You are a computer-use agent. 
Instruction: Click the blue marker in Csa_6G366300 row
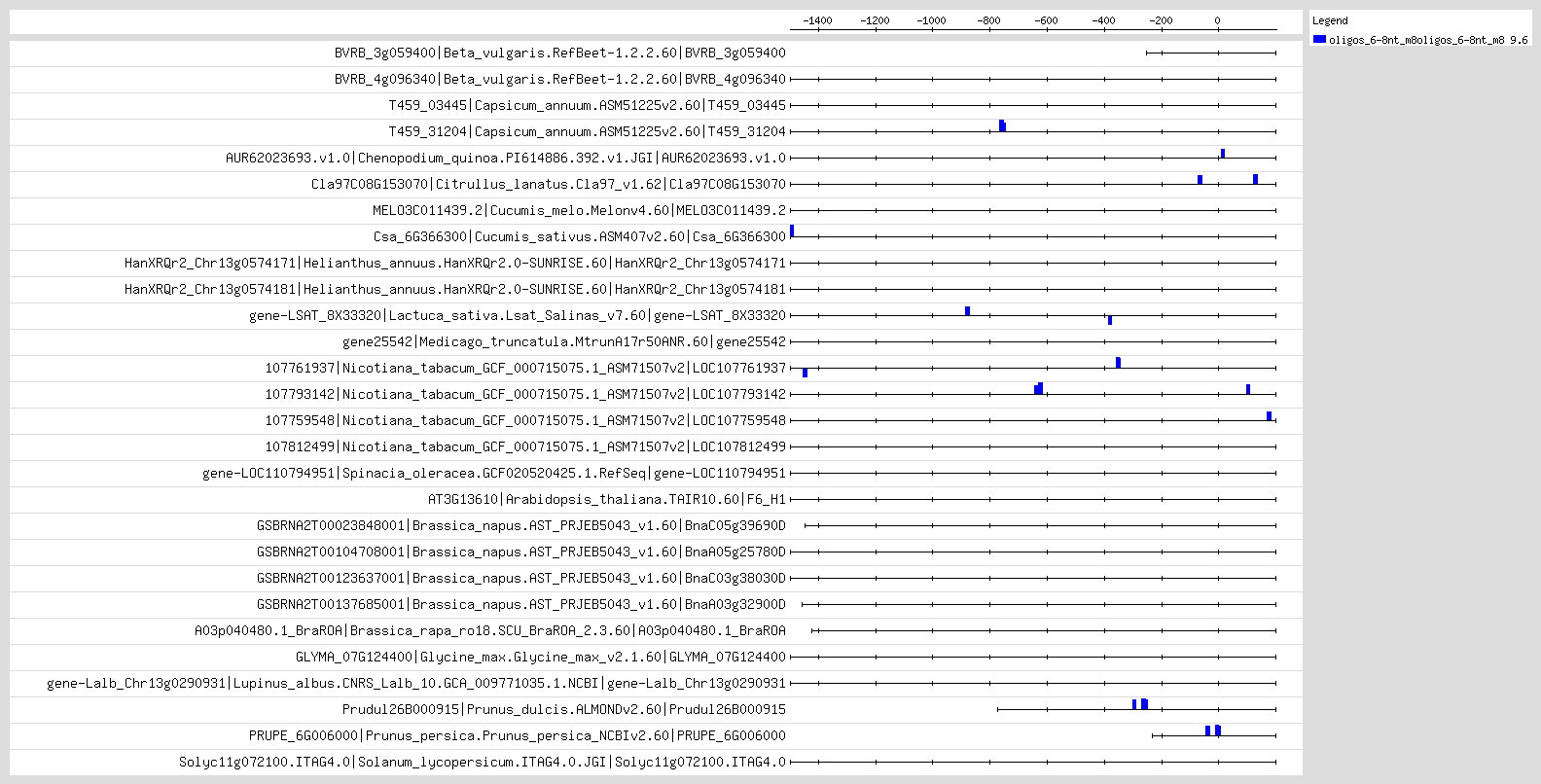792,231
